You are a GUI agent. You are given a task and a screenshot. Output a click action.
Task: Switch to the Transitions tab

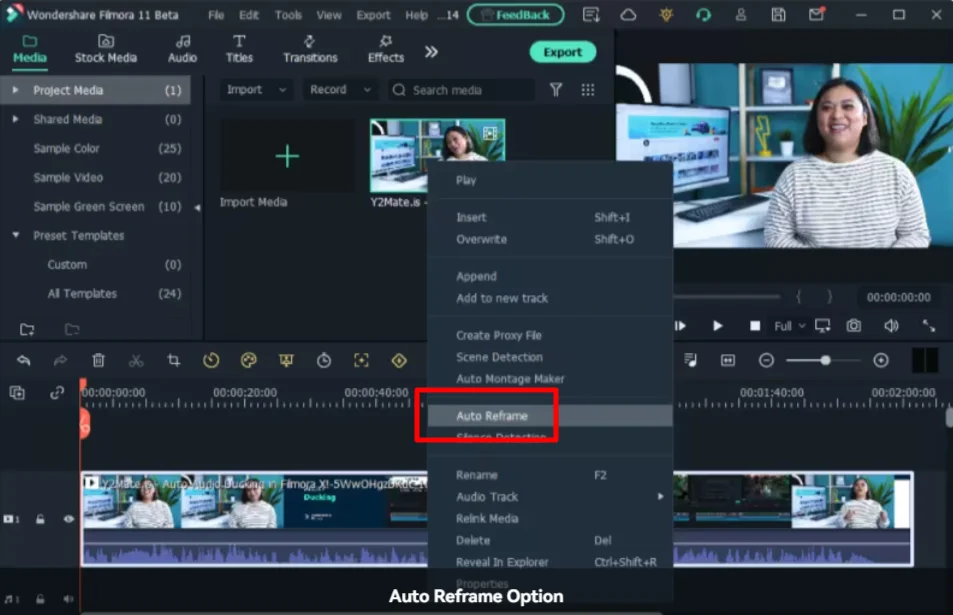coord(310,50)
